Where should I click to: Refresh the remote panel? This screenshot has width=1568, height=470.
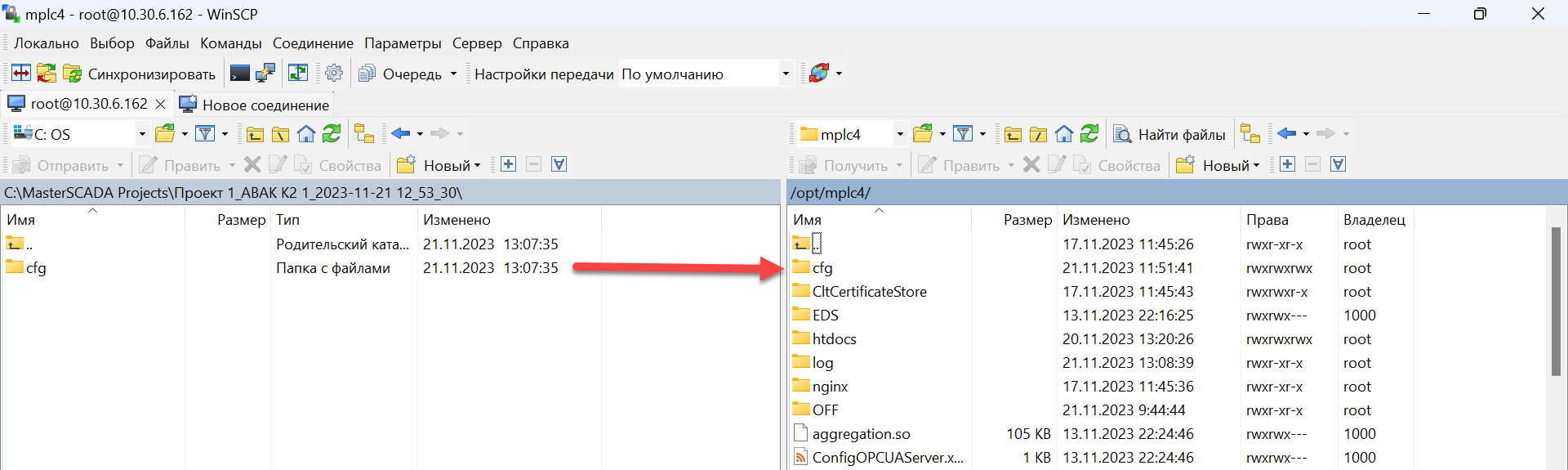1089,133
